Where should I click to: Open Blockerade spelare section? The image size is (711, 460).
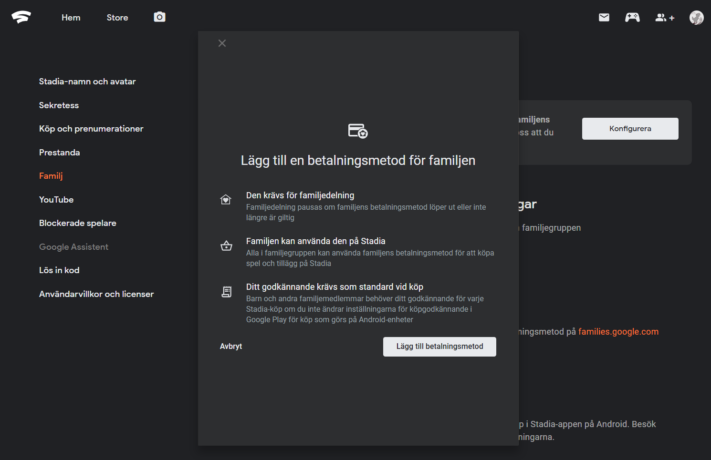(78, 223)
